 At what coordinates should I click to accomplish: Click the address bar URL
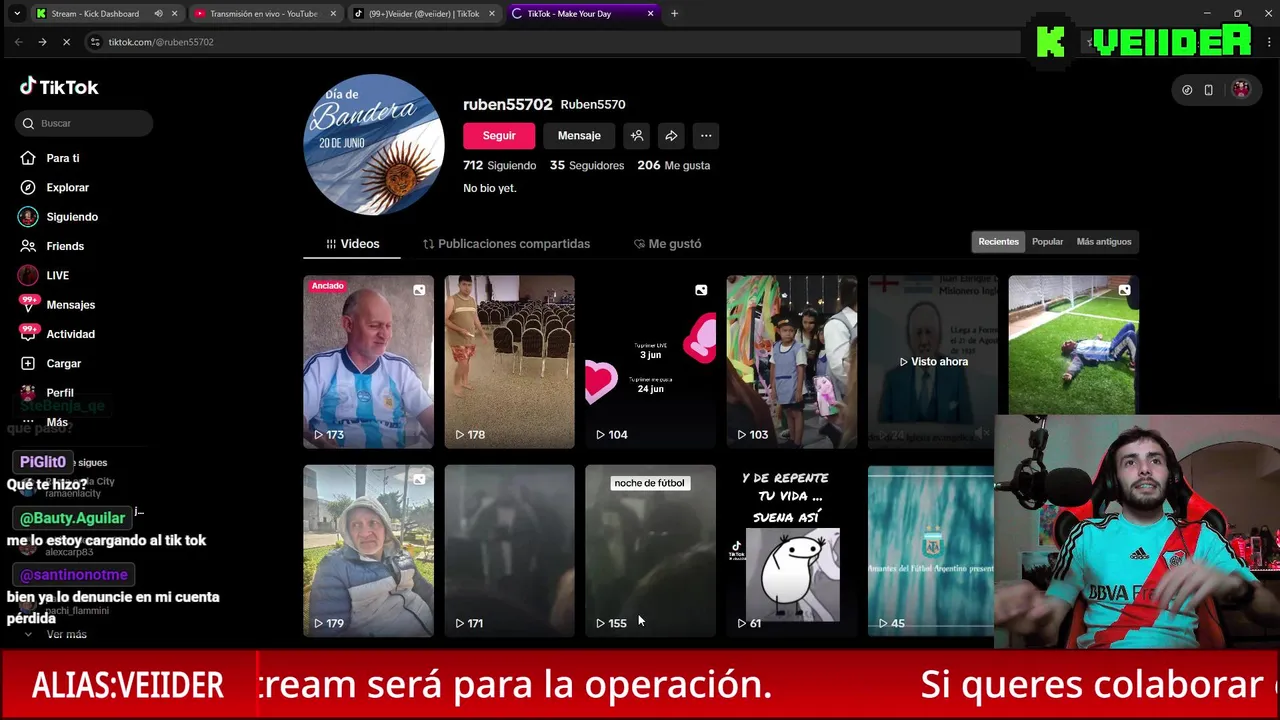coord(160,42)
